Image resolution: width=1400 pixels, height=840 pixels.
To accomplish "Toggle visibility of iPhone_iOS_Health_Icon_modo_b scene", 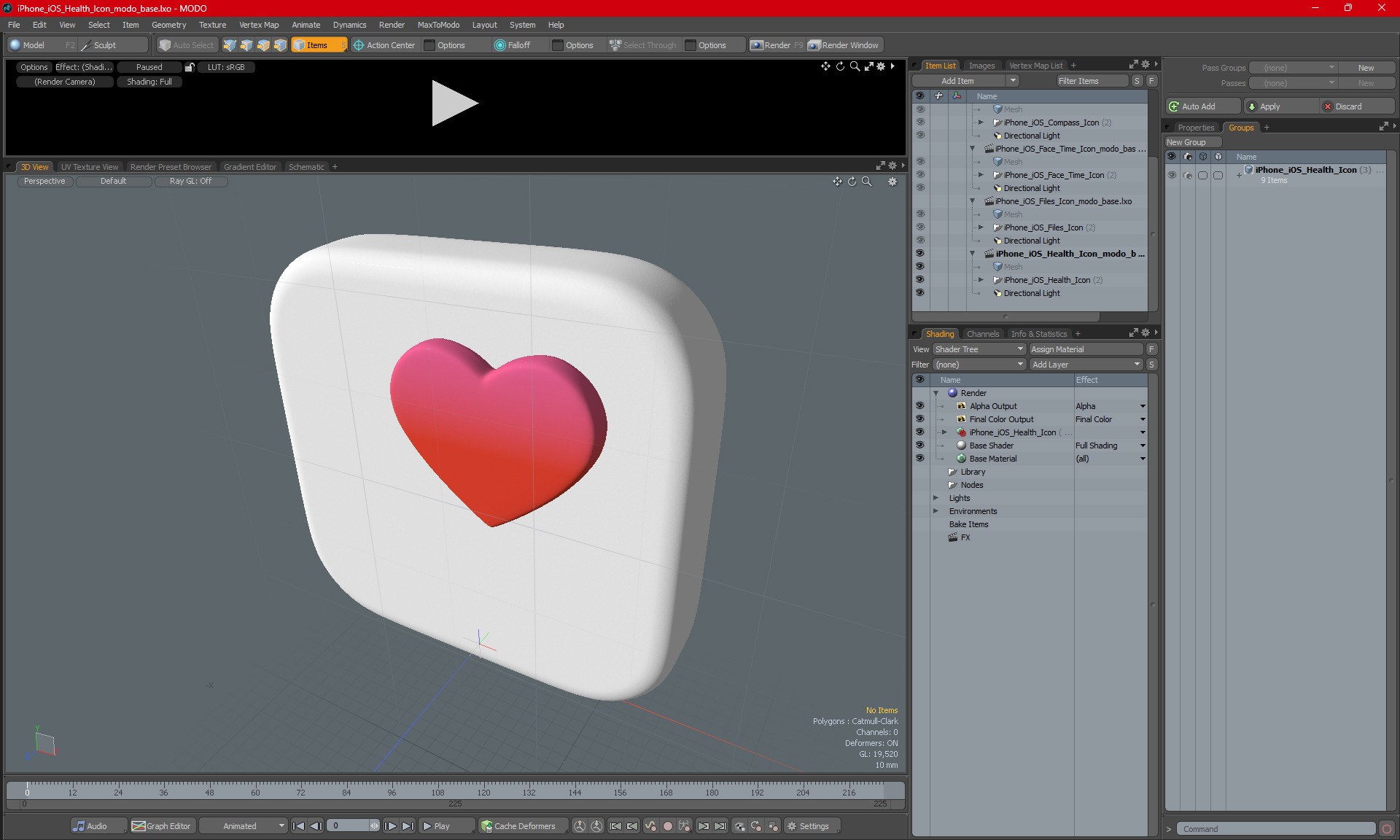I will 919,254.
